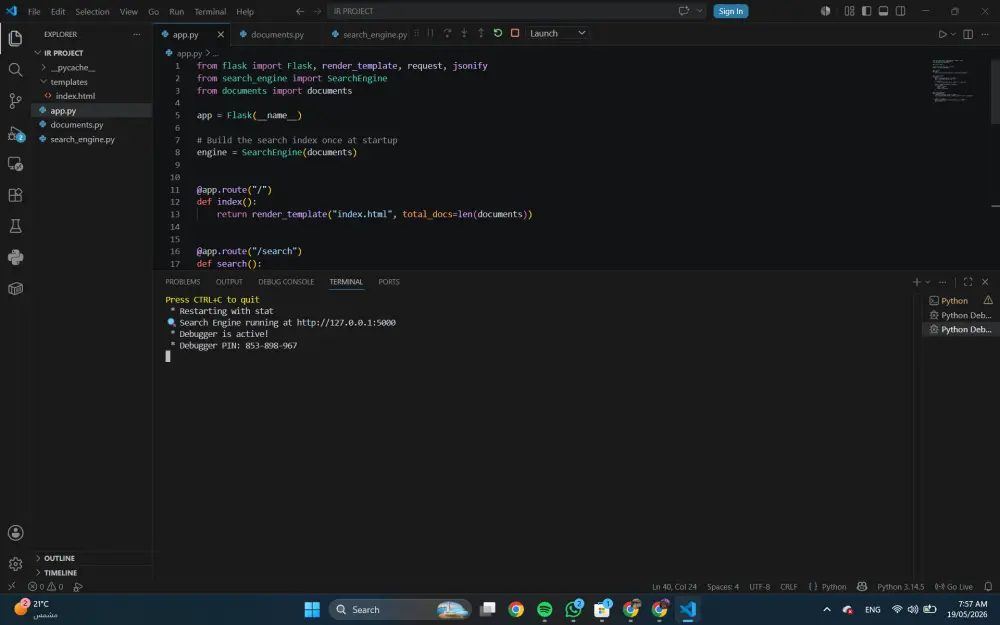Viewport: 1000px width, 625px height.
Task: Toggle the bottom panel visibility
Action: [883, 11]
